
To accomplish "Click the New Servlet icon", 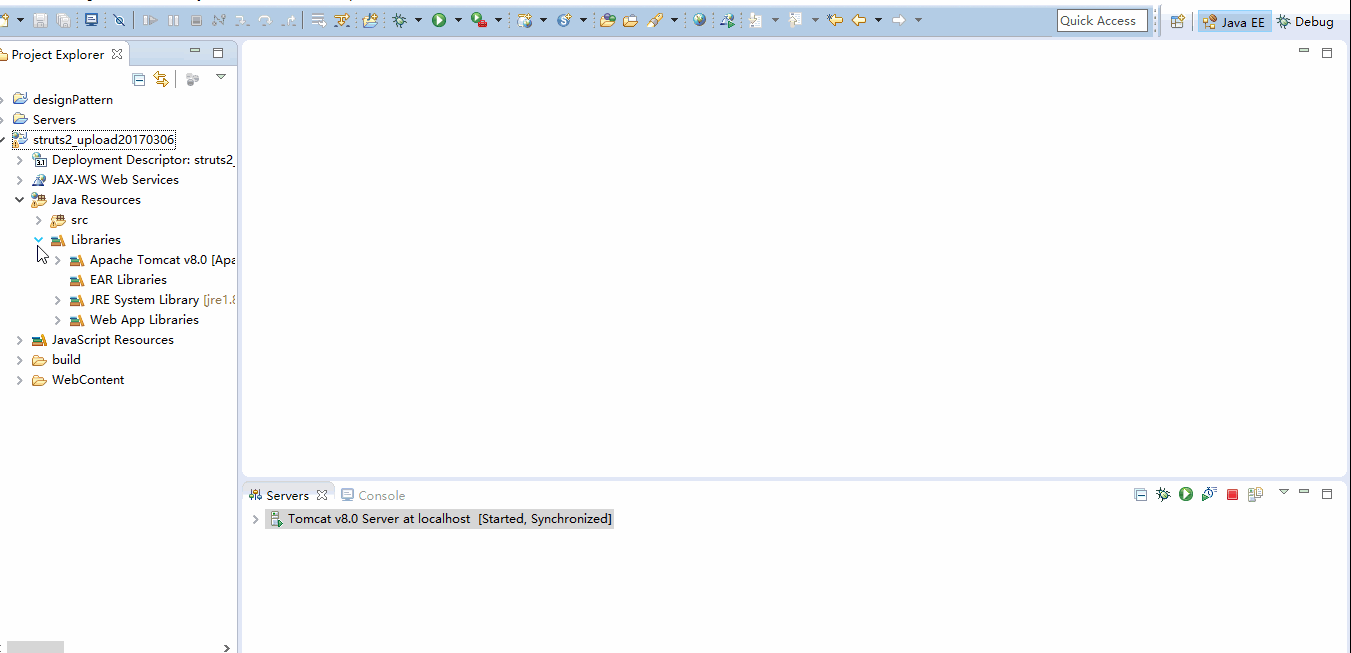I will (564, 20).
